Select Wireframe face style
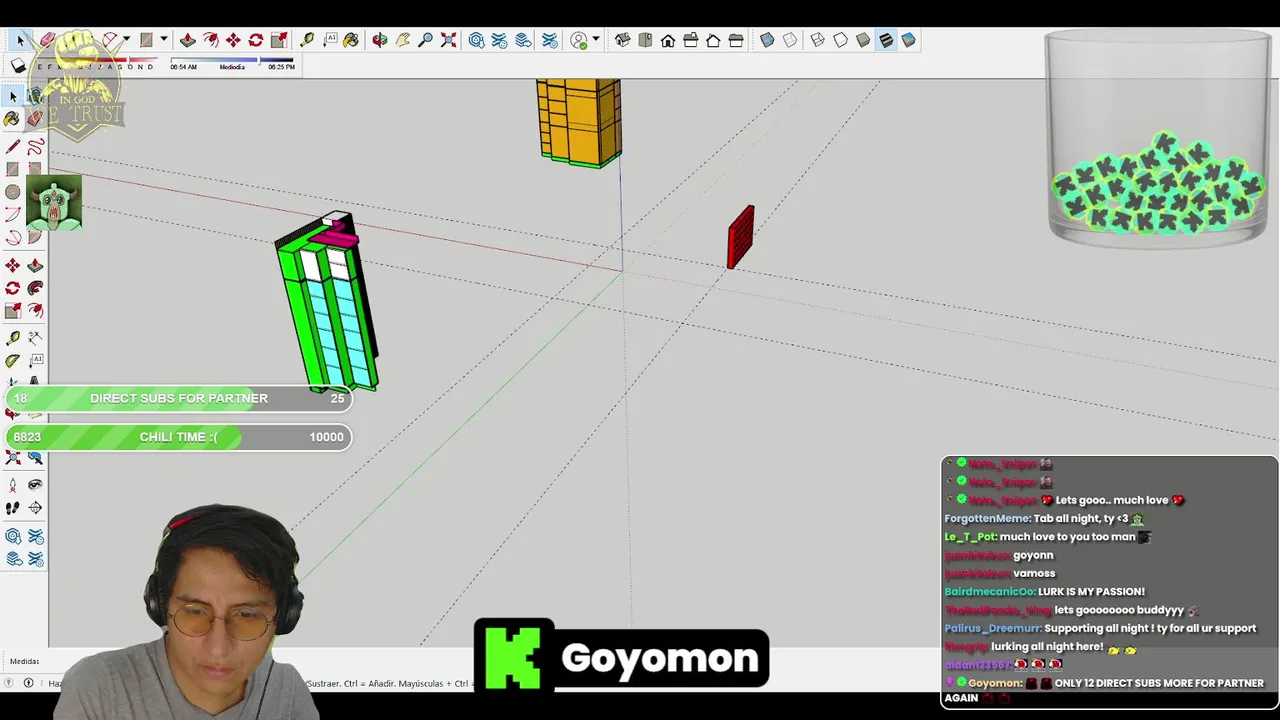This screenshot has width=1280, height=720. coord(817,40)
